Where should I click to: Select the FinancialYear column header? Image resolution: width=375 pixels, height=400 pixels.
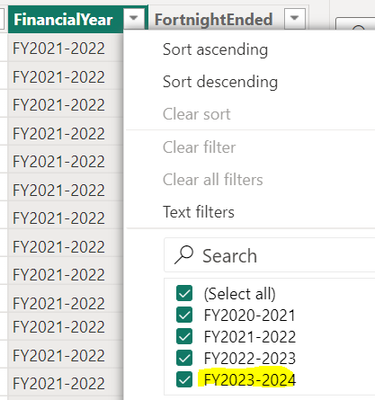63,19
